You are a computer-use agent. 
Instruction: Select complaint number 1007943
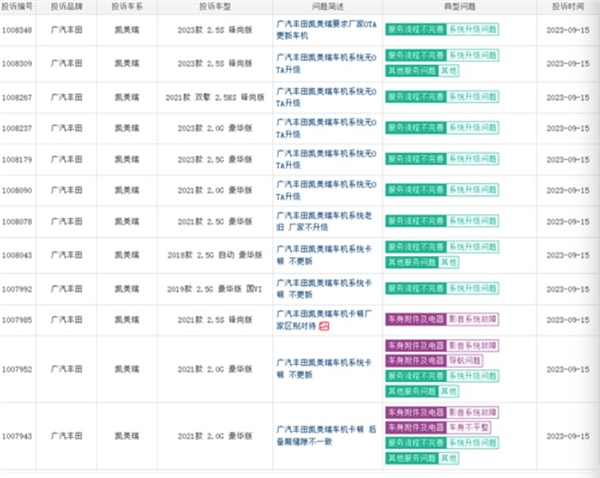pos(17,436)
